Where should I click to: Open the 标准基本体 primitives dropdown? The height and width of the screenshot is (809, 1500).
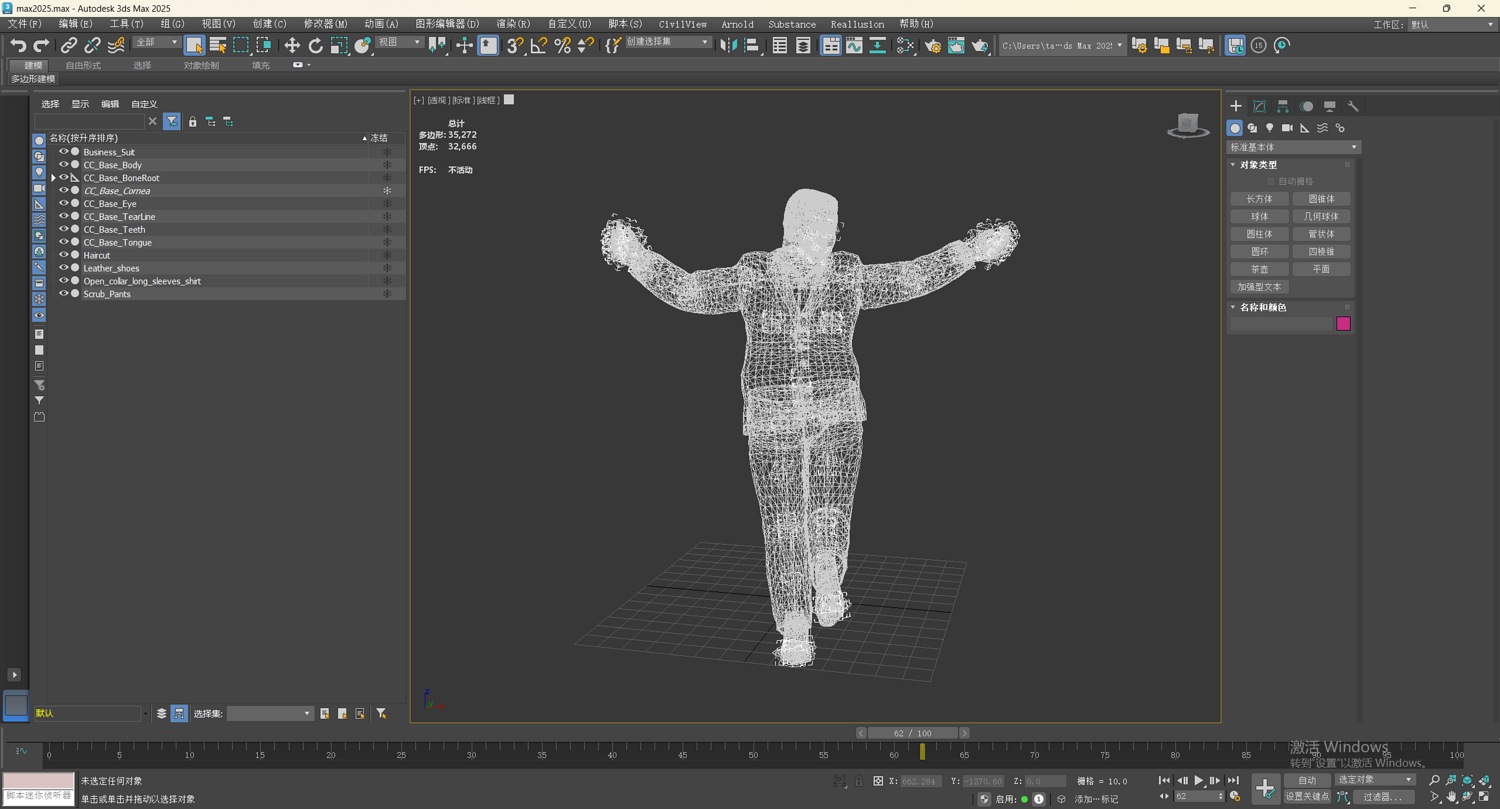[x=1293, y=147]
